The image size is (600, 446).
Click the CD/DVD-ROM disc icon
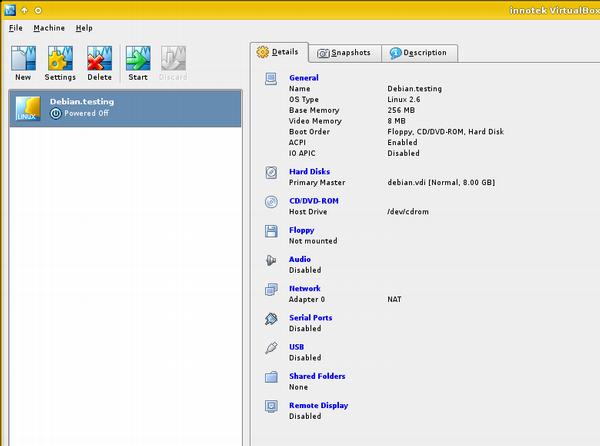[x=271, y=202]
